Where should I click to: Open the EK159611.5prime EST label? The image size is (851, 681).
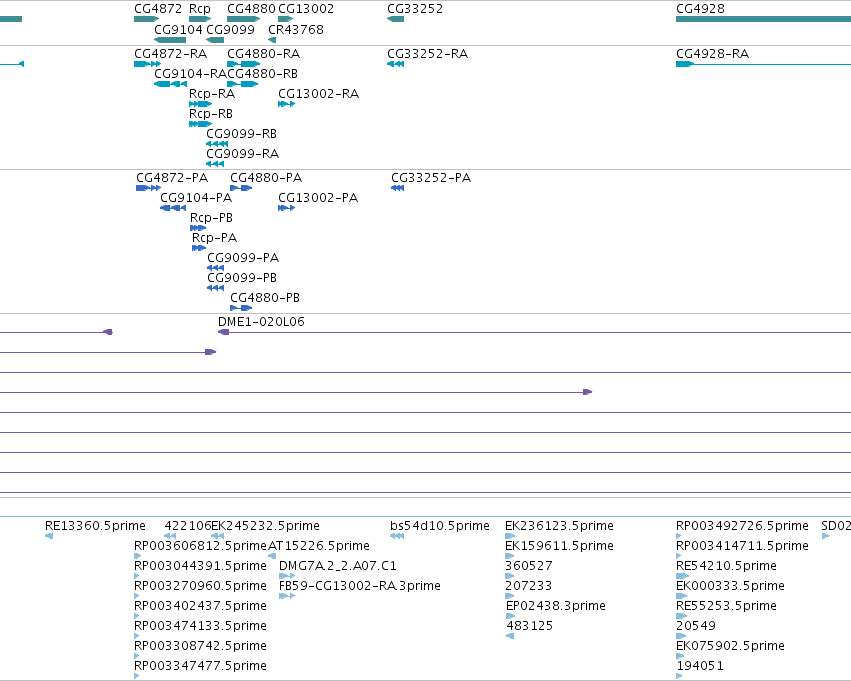point(560,546)
